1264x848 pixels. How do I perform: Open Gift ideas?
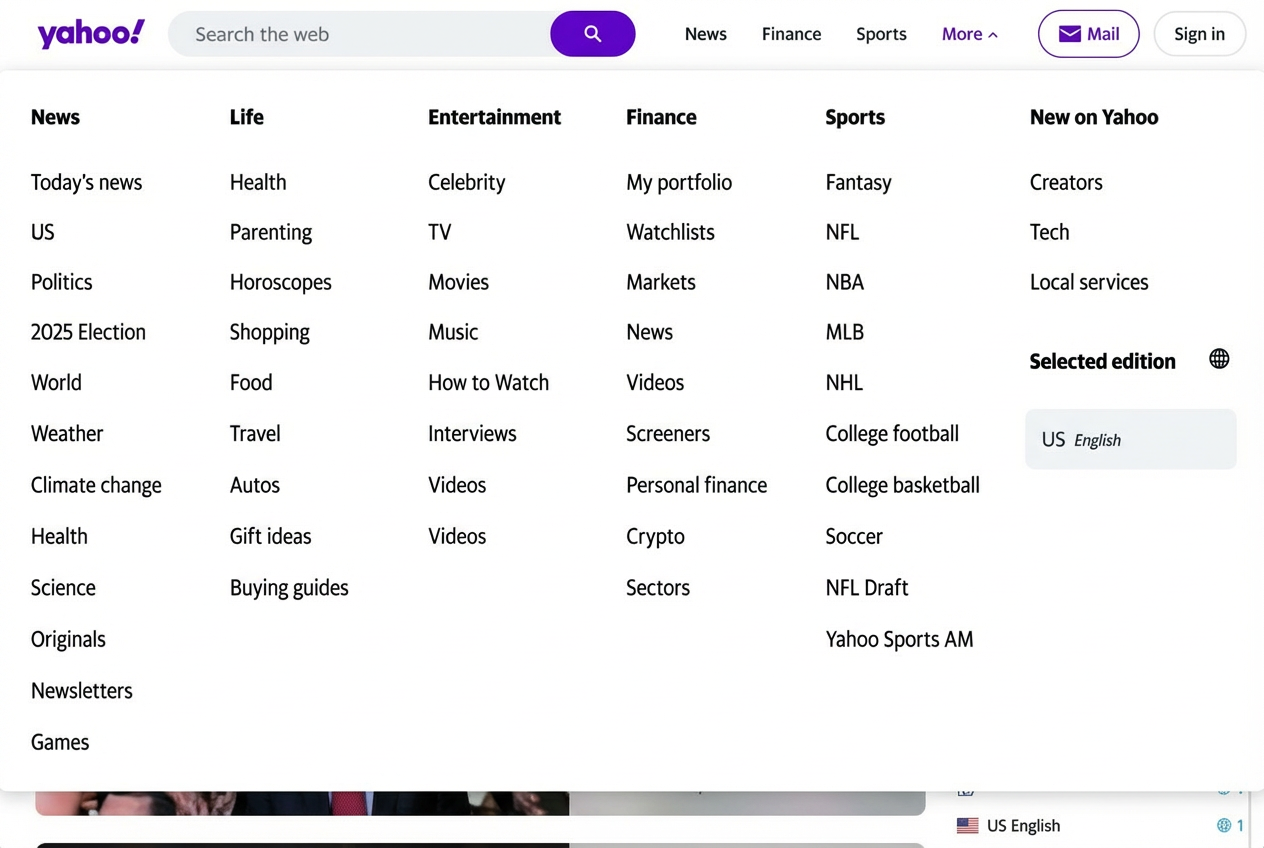270,536
